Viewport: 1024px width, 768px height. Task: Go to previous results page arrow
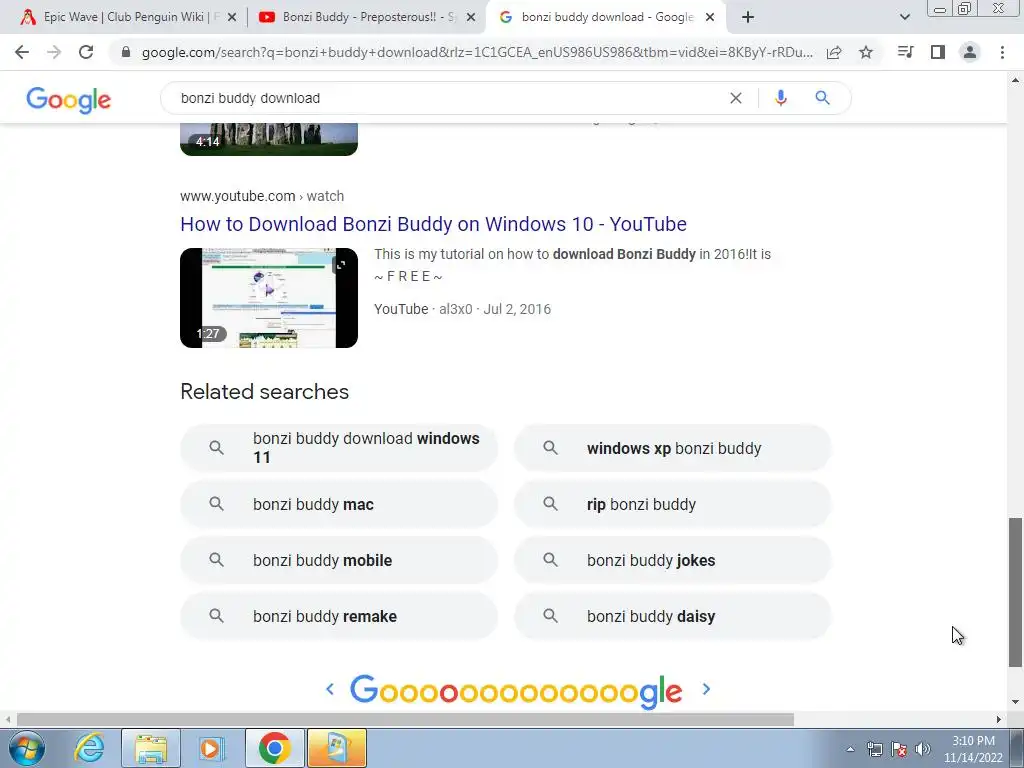coord(330,689)
